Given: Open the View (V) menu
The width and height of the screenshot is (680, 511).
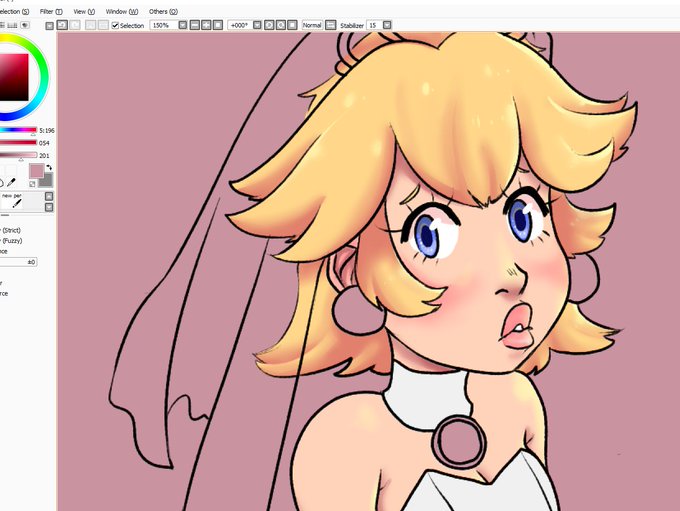Looking at the screenshot, I should (84, 12).
